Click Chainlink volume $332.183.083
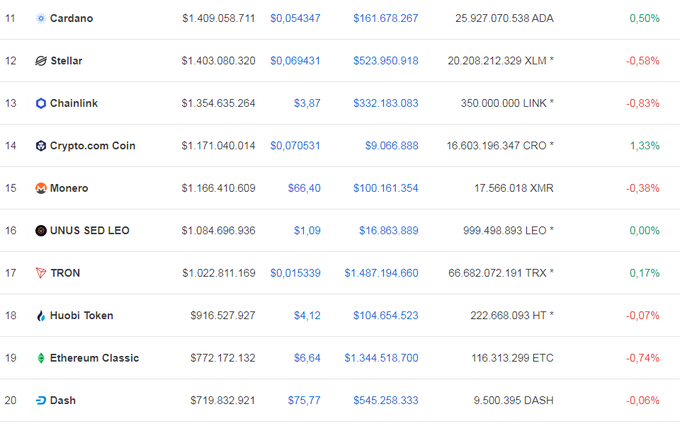This screenshot has width=680, height=426. coord(386,103)
